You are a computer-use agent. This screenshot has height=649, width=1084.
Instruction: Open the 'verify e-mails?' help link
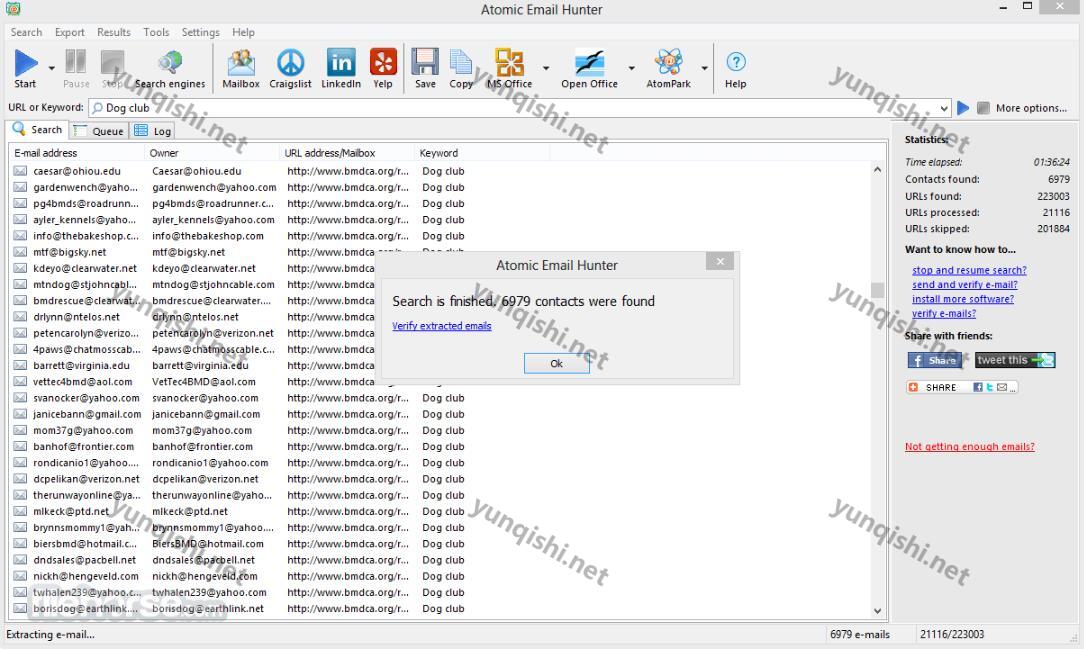[x=944, y=314]
